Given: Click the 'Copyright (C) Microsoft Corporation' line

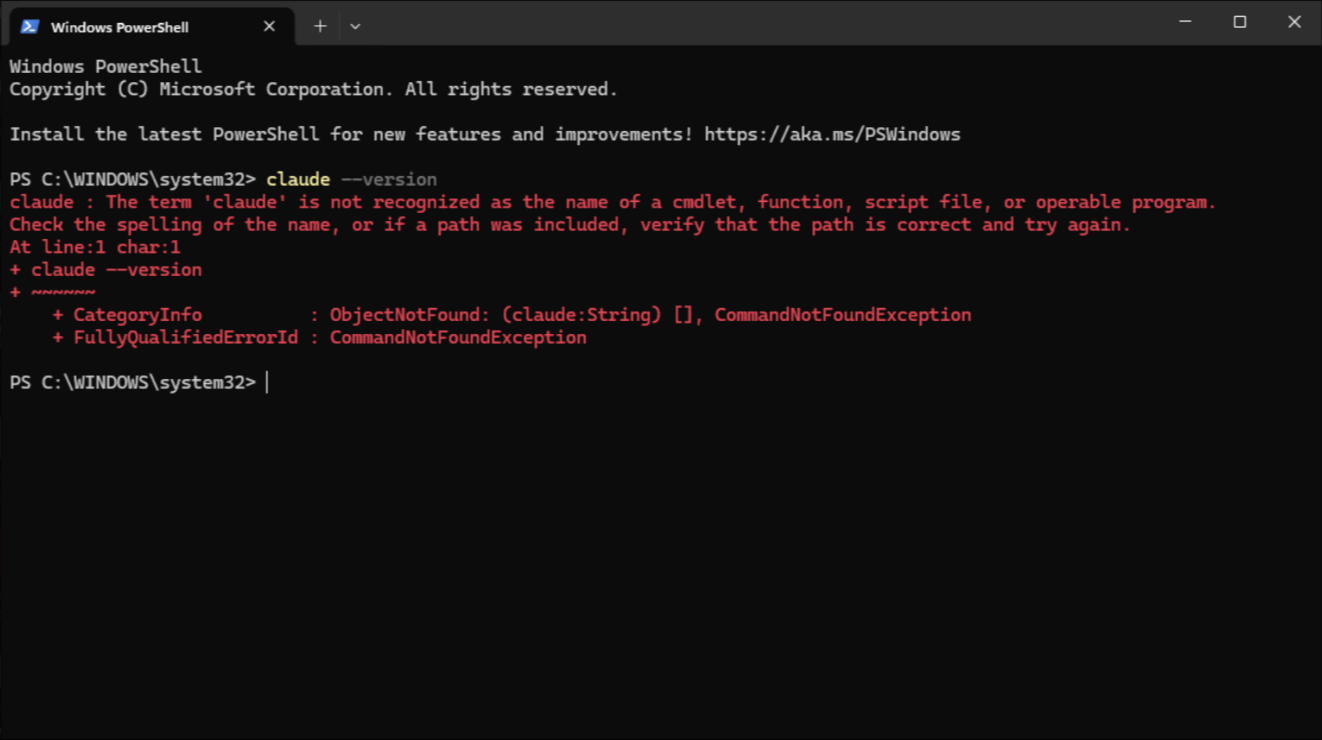Looking at the screenshot, I should point(313,89).
